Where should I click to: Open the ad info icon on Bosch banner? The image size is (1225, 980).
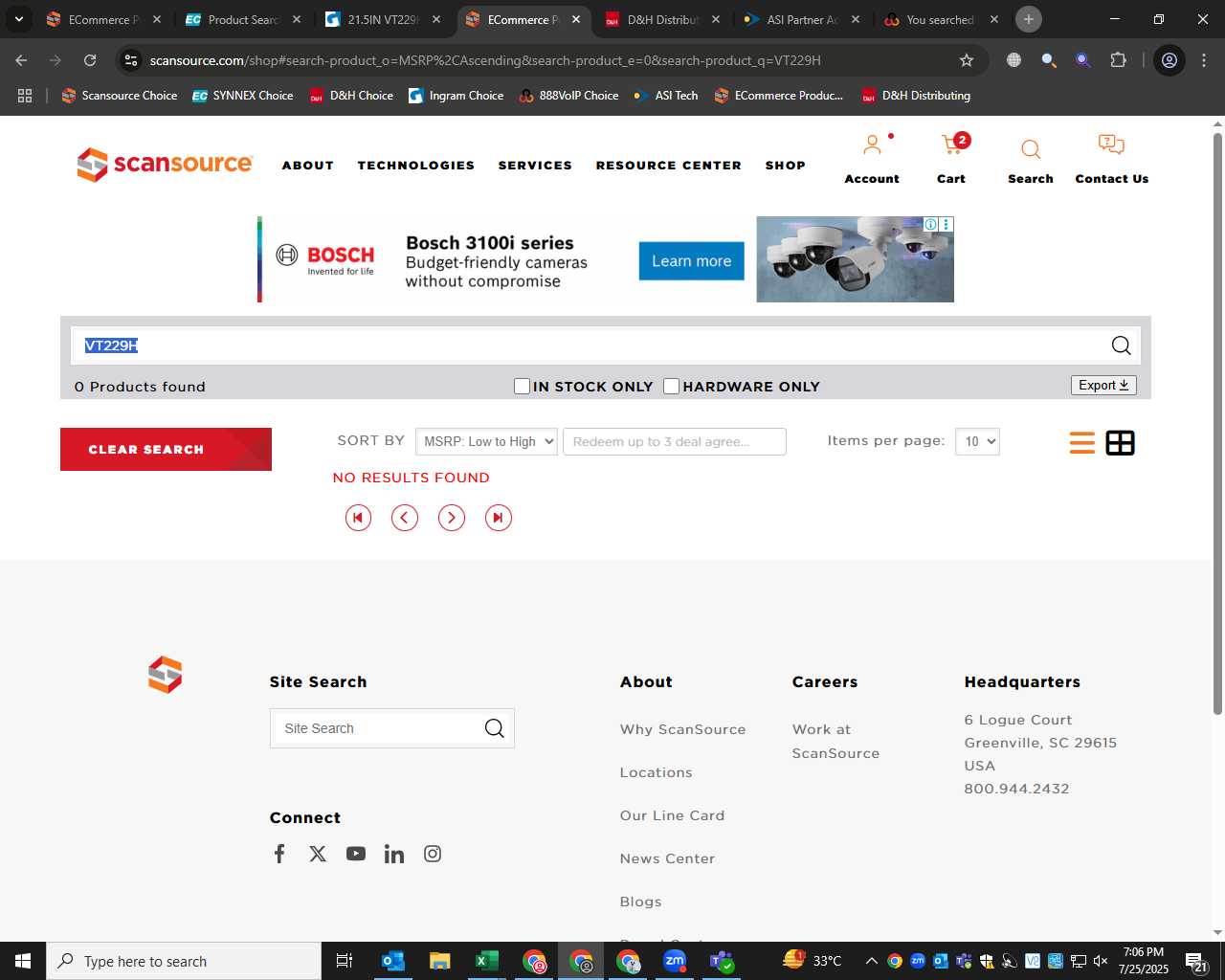click(x=930, y=224)
